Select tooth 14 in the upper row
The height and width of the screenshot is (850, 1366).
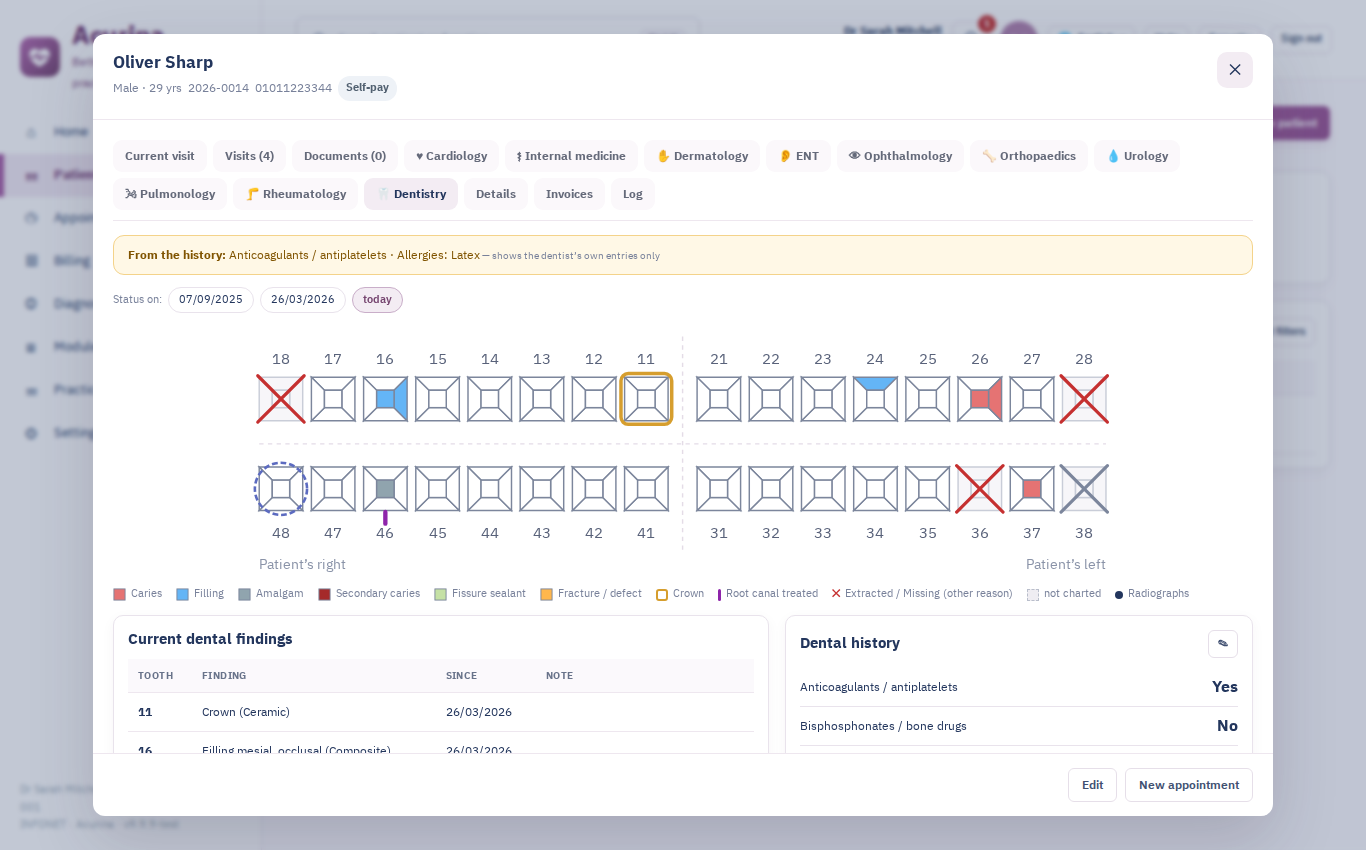[490, 399]
